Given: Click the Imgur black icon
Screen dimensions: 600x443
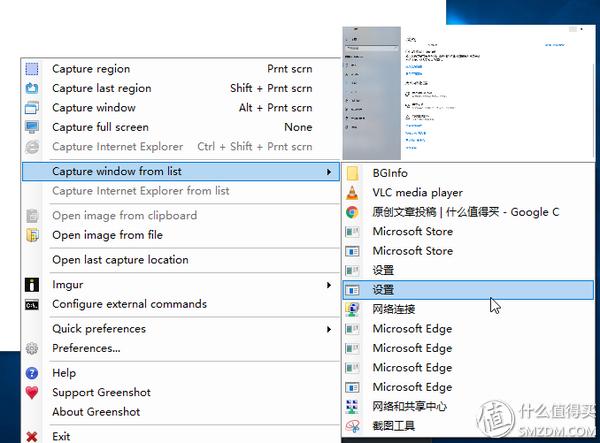Looking at the screenshot, I should coord(32,285).
